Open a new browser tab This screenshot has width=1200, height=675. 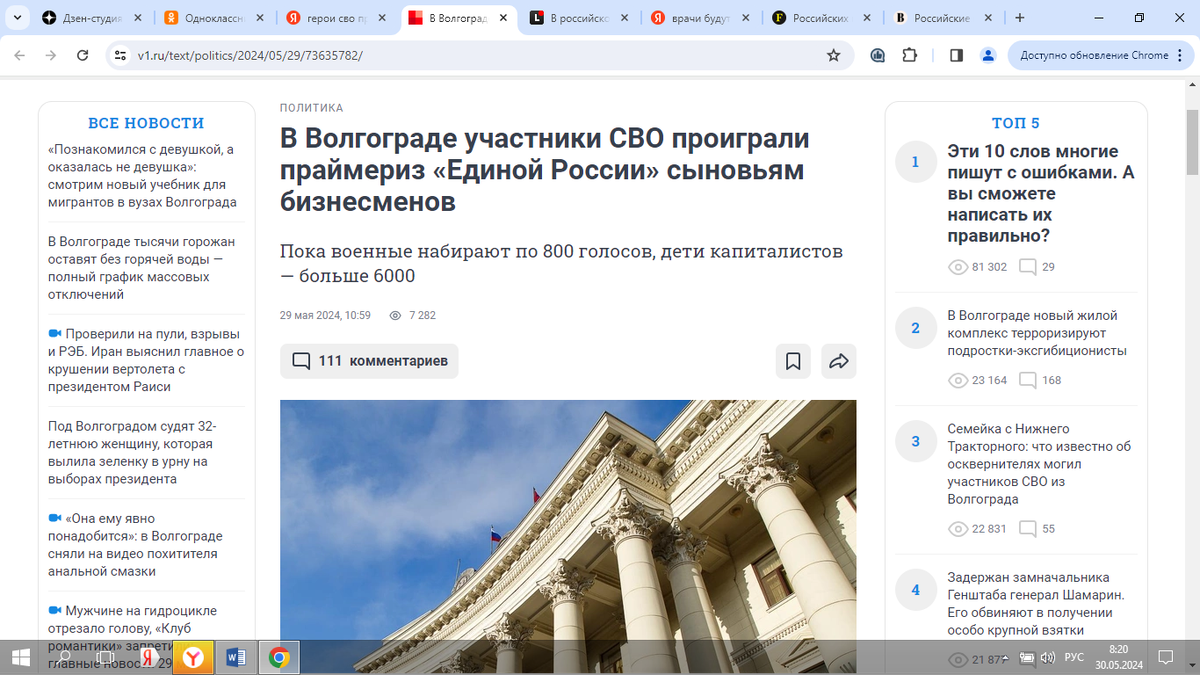(1020, 18)
